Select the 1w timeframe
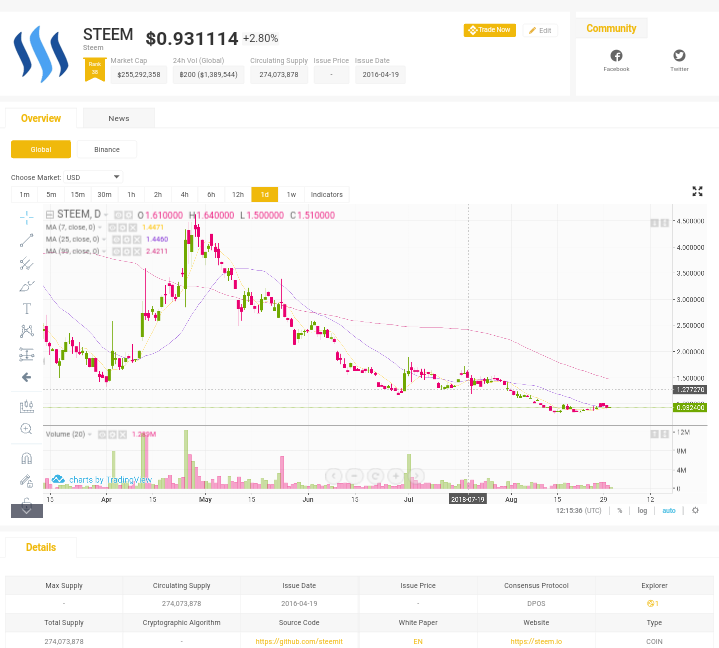 pyautogui.click(x=291, y=194)
